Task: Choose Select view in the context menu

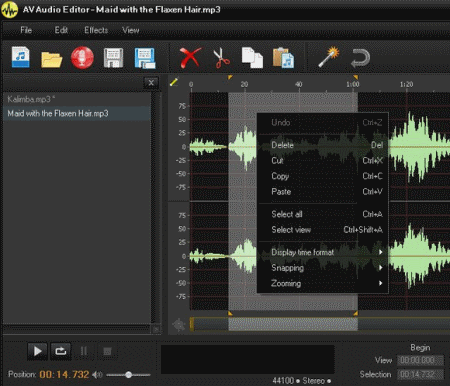Action: [x=322, y=230]
